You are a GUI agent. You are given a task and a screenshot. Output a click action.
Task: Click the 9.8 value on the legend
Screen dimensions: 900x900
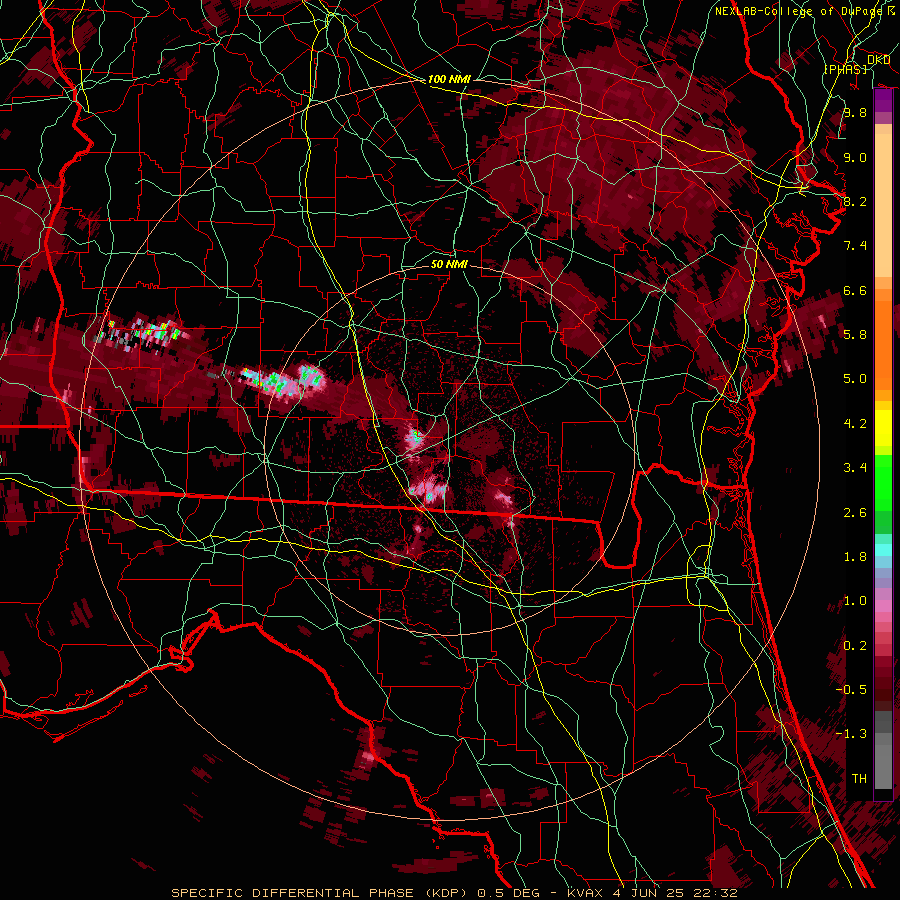pos(855,112)
